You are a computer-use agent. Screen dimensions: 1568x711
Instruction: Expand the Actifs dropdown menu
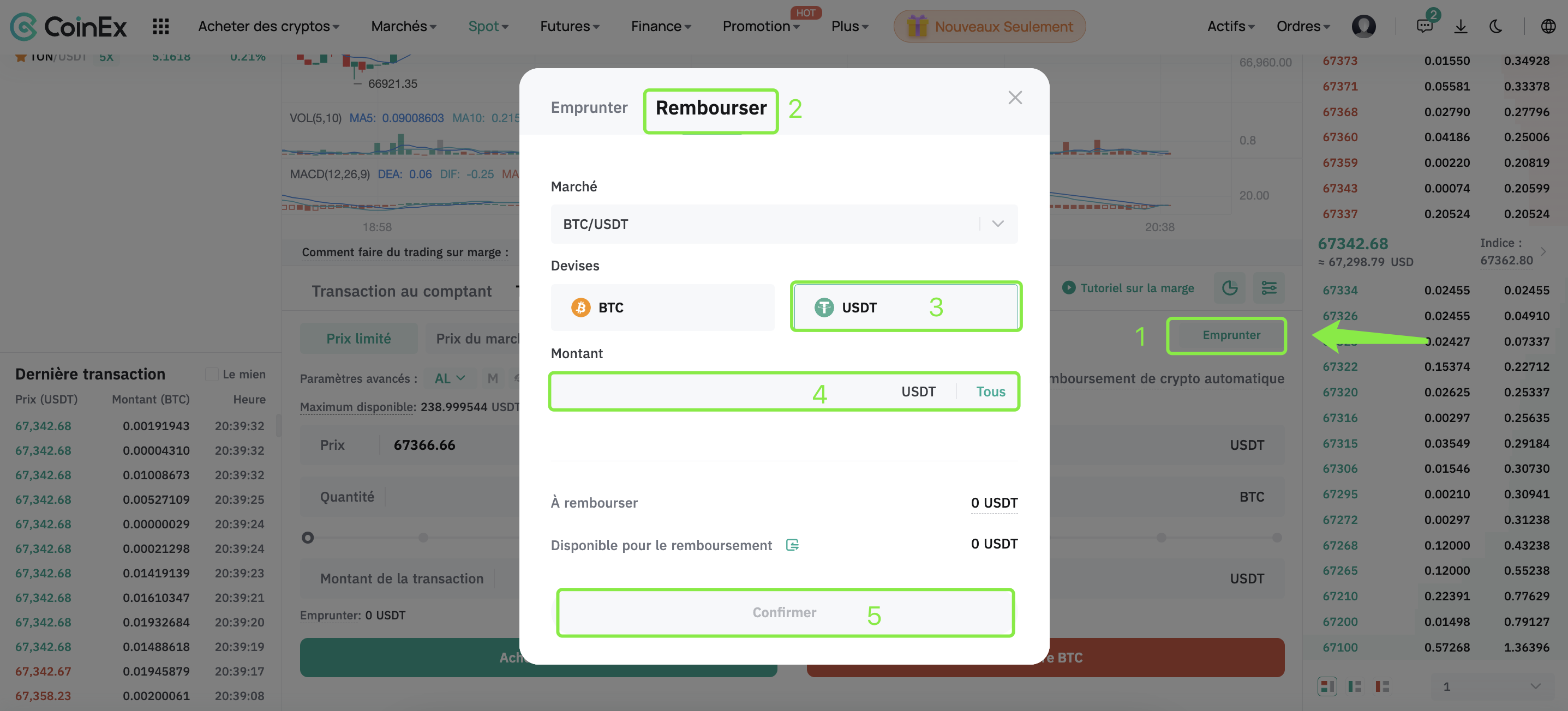click(x=1230, y=26)
